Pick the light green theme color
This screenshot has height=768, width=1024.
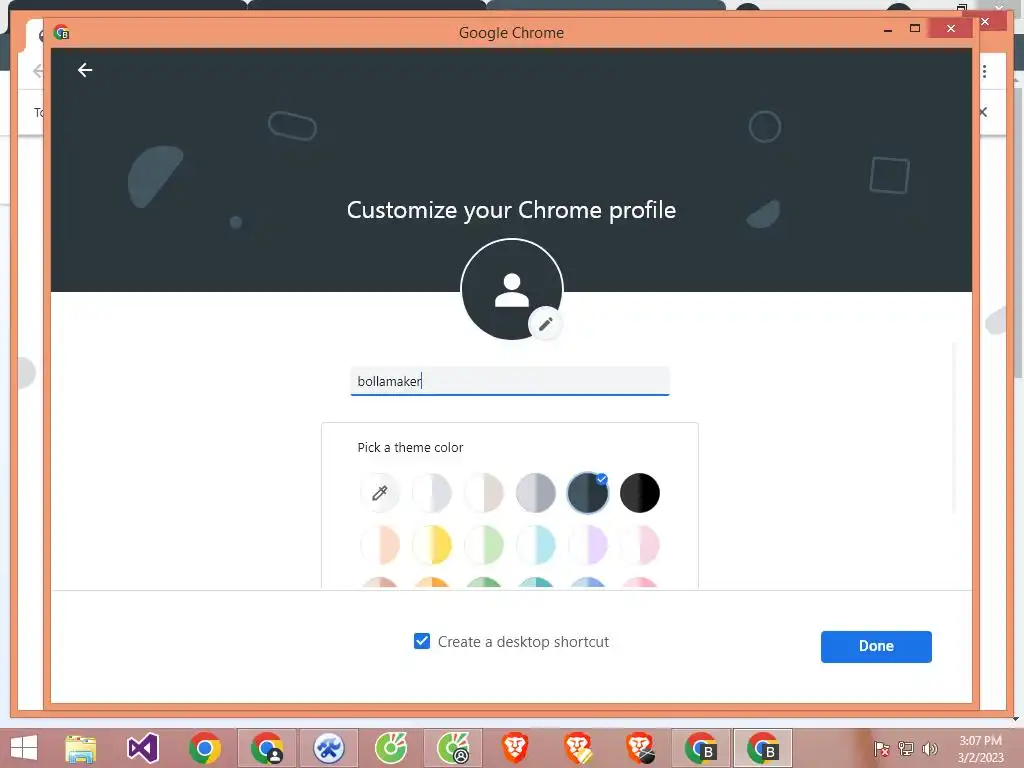point(484,545)
